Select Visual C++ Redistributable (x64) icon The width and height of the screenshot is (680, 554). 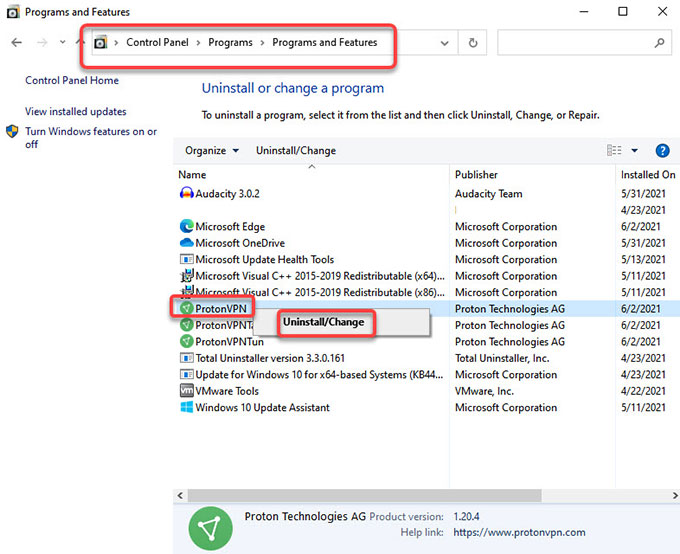(186, 275)
